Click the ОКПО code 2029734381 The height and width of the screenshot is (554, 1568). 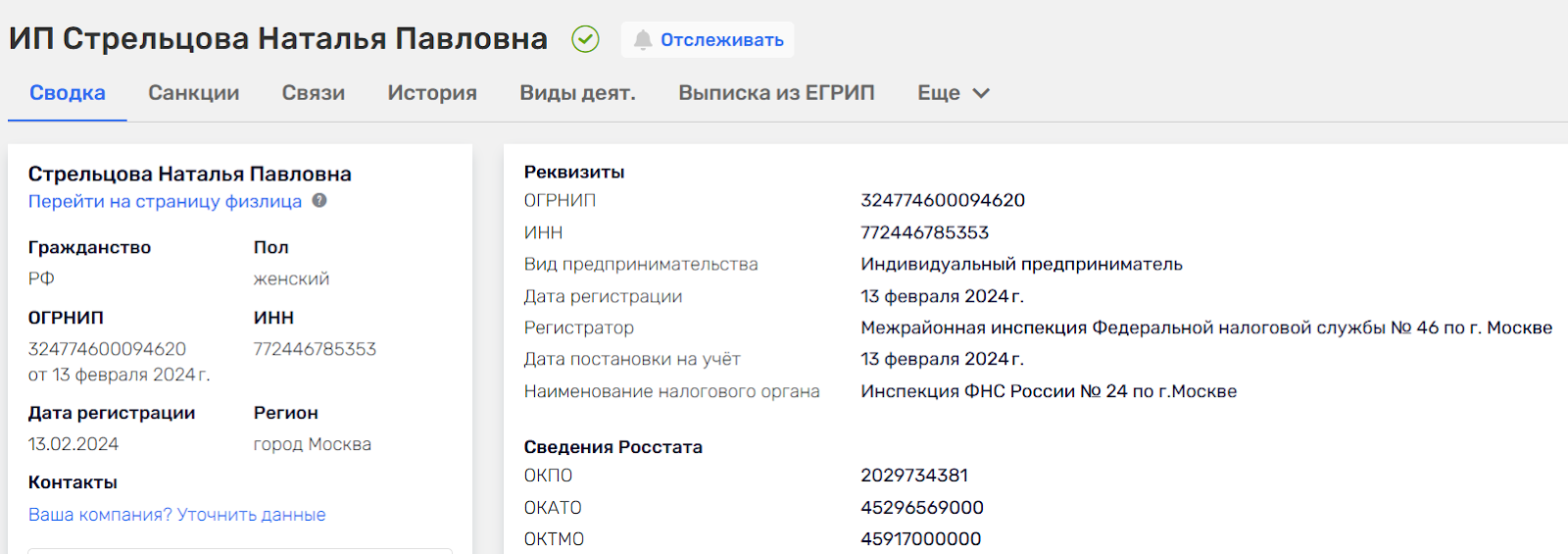(914, 476)
